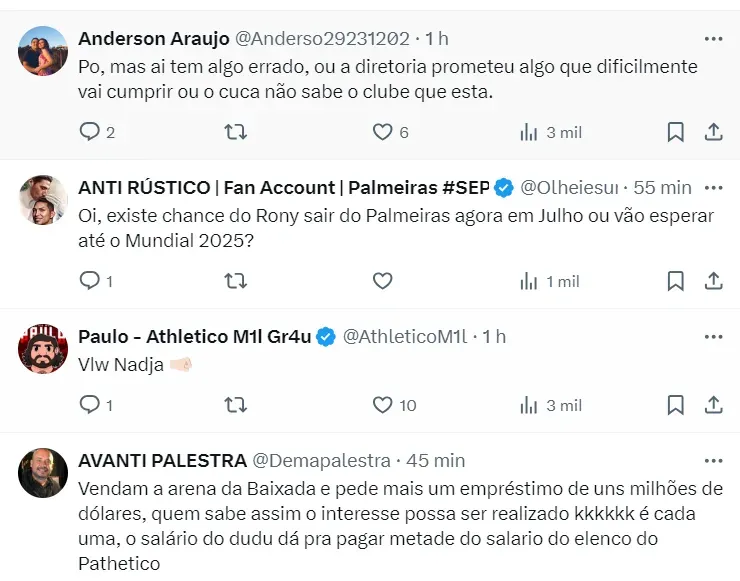The image size is (740, 581).
Task: Open more options on Paulo's tweet
Action: pyautogui.click(x=713, y=337)
